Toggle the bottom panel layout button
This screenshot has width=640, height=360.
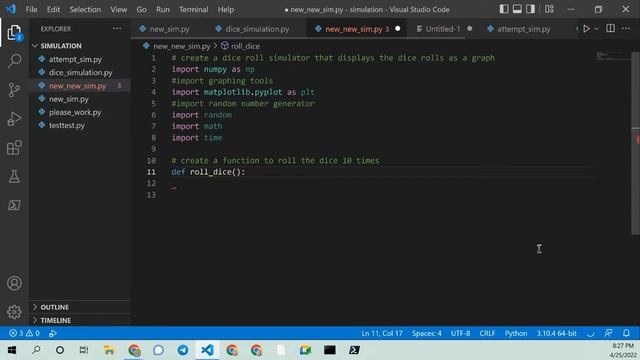[x=517, y=9]
